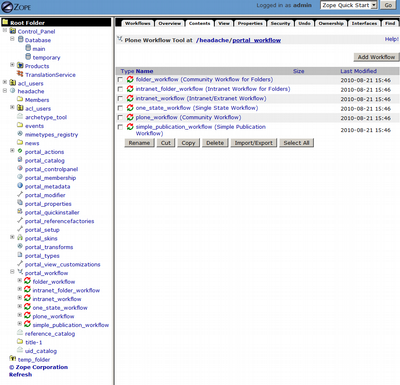Open the Workflows tab
The height and width of the screenshot is (385, 400).
pyautogui.click(x=138, y=23)
